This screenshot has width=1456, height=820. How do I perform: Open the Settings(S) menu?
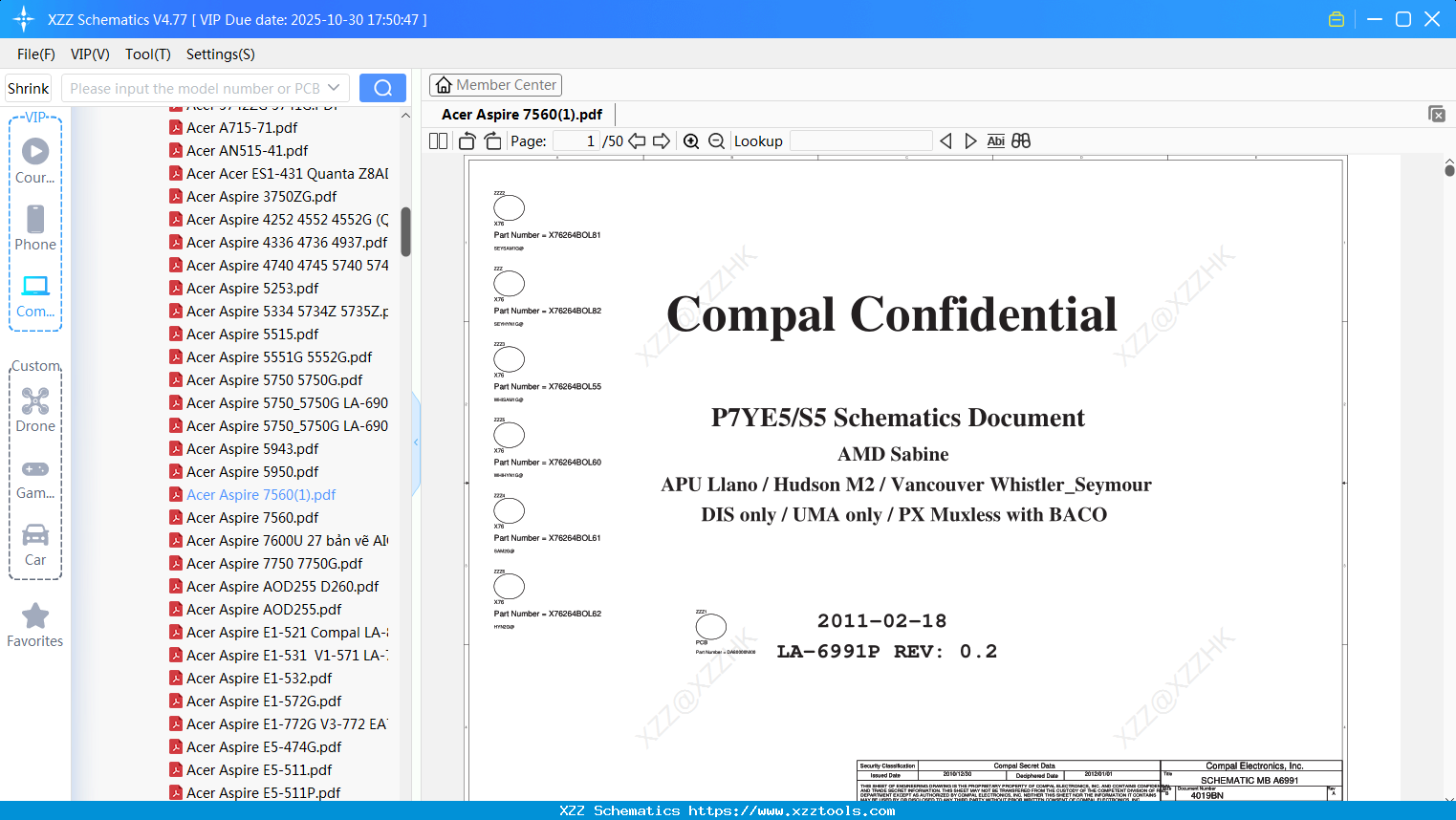point(221,54)
